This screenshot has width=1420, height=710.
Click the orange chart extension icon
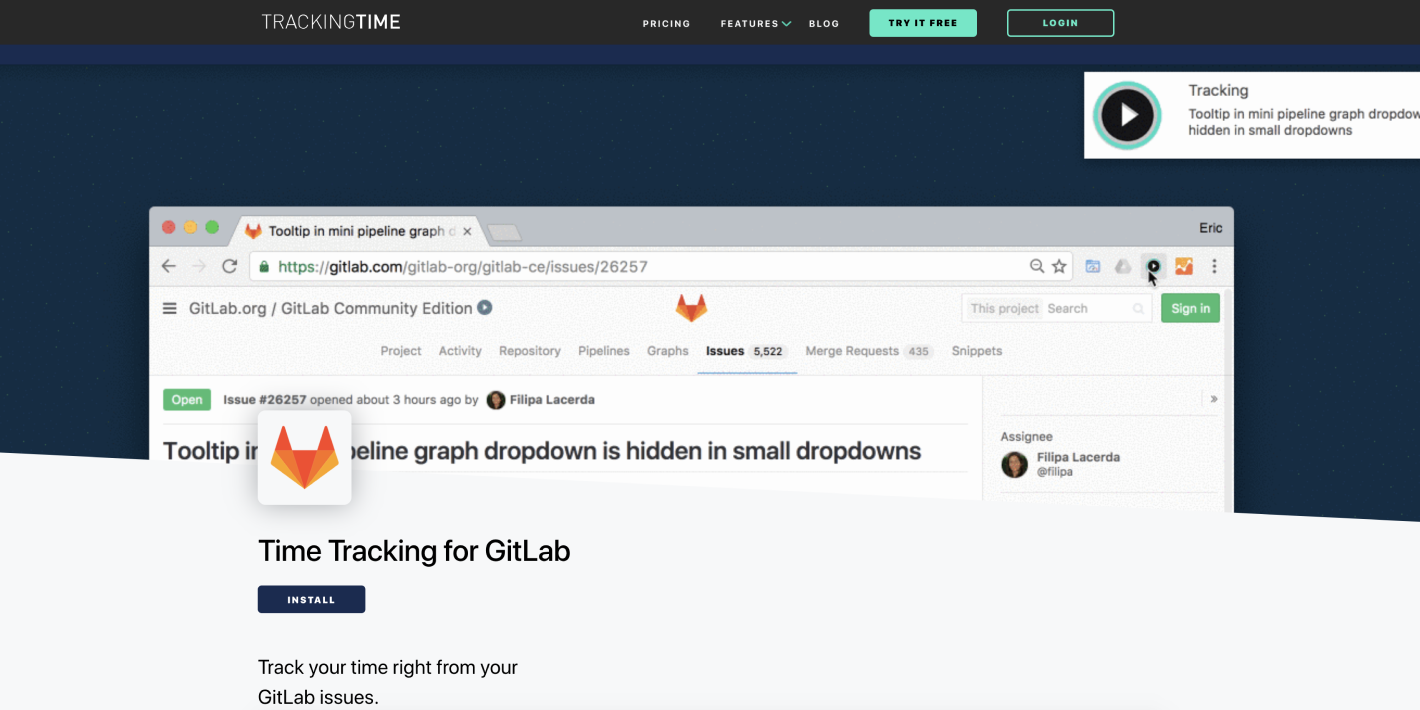(x=1184, y=266)
